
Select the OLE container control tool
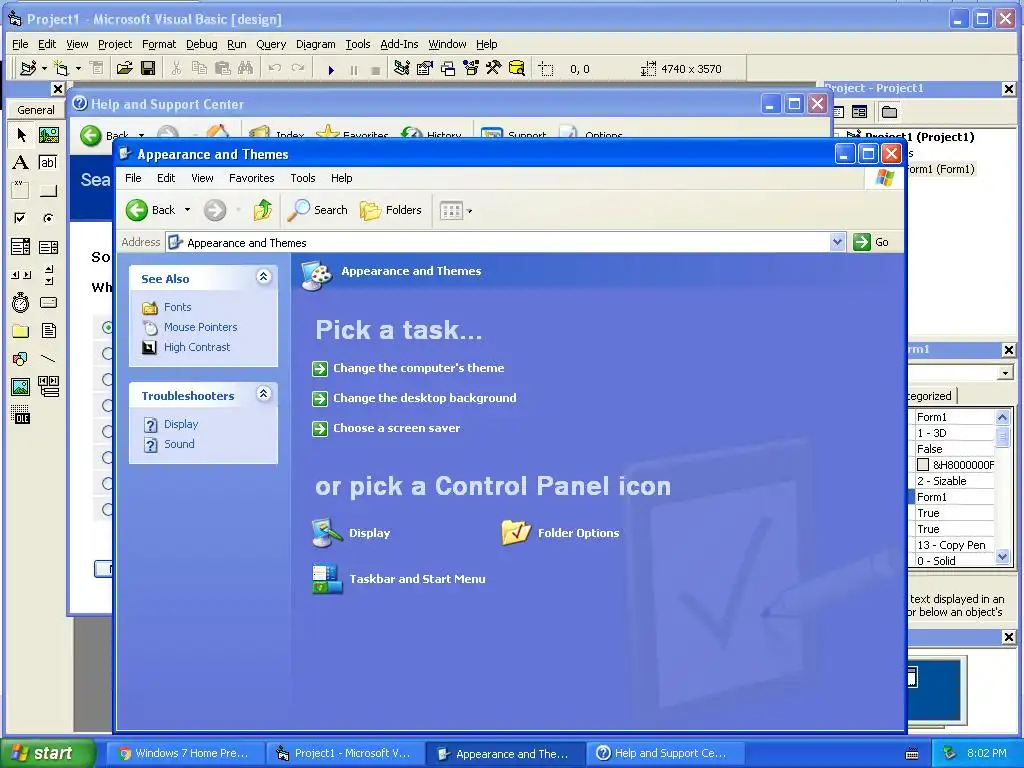point(21,415)
